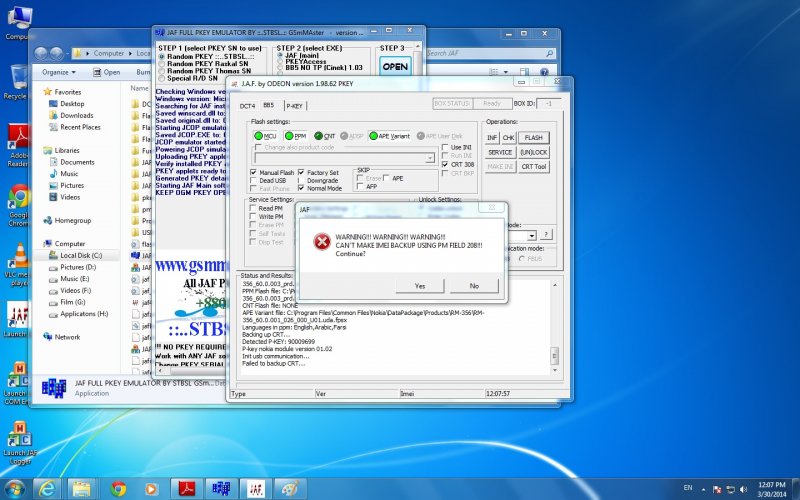Screen dimensions: 800x500
Task: Toggle the Normal Mode checkbox
Action: 301,188
